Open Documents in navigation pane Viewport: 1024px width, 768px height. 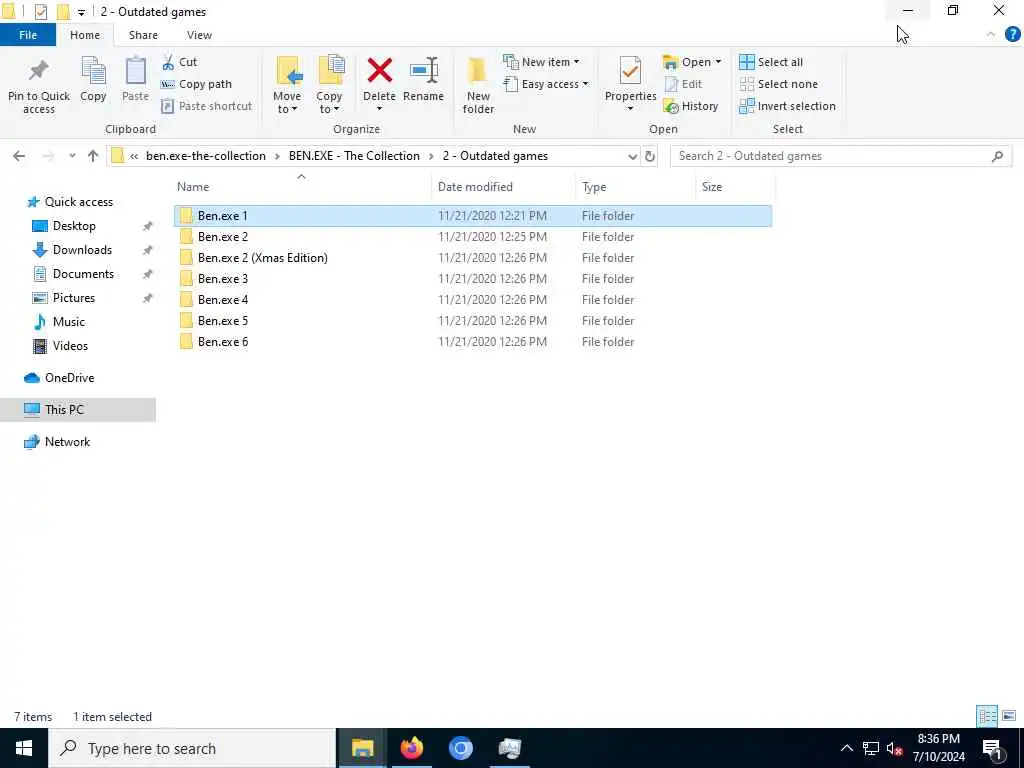83,274
